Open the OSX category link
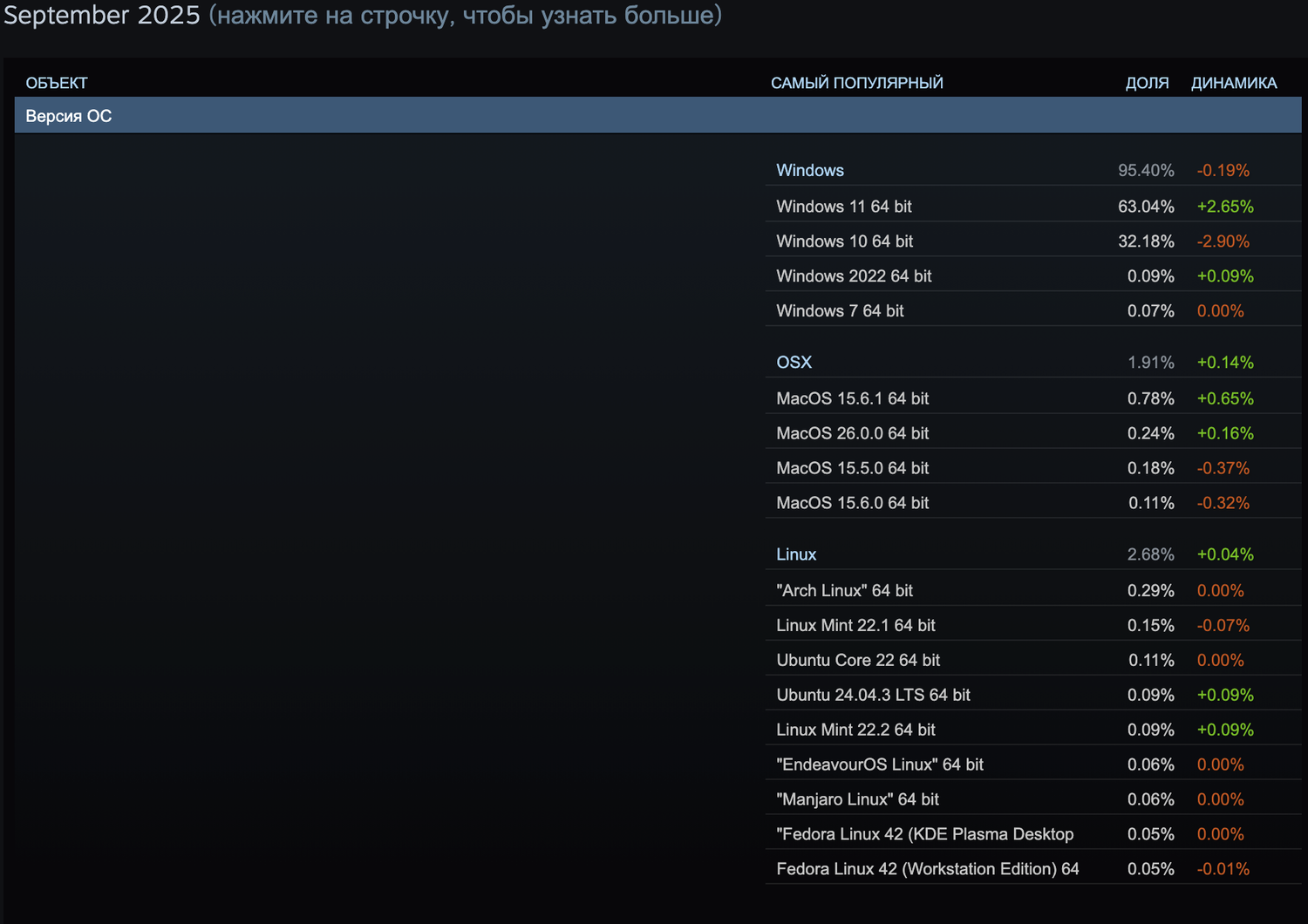This screenshot has width=1308, height=924. pyautogui.click(x=794, y=362)
